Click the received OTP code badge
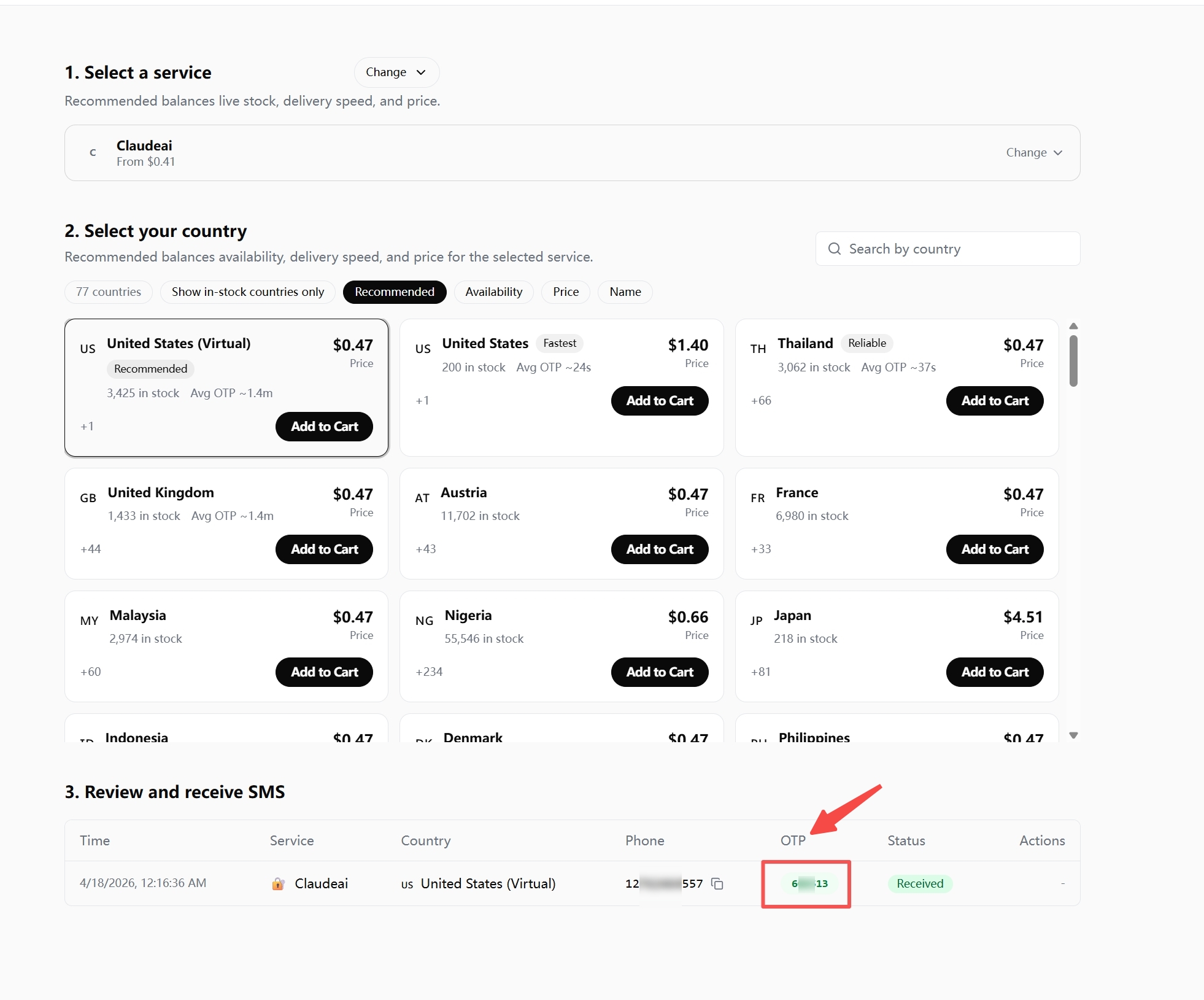 [x=809, y=883]
